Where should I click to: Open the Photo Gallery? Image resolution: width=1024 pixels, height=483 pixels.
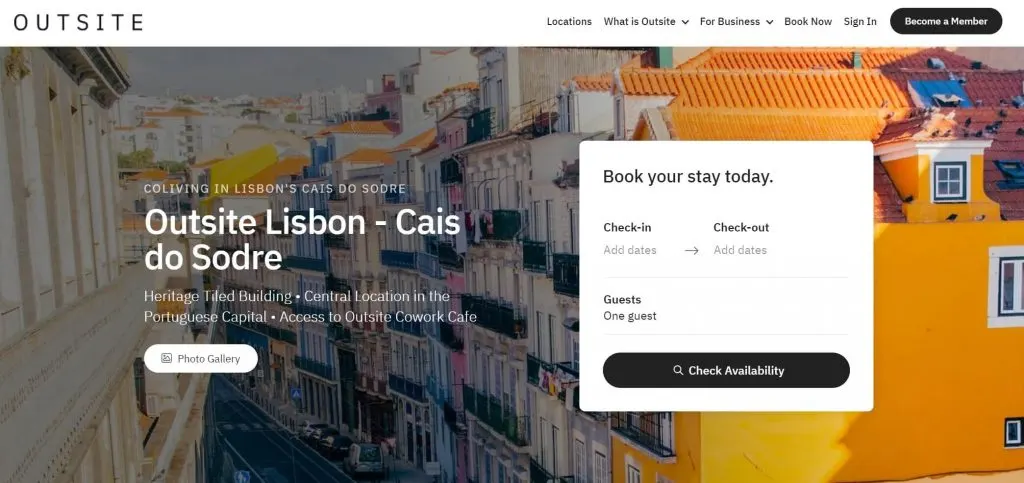tap(200, 358)
